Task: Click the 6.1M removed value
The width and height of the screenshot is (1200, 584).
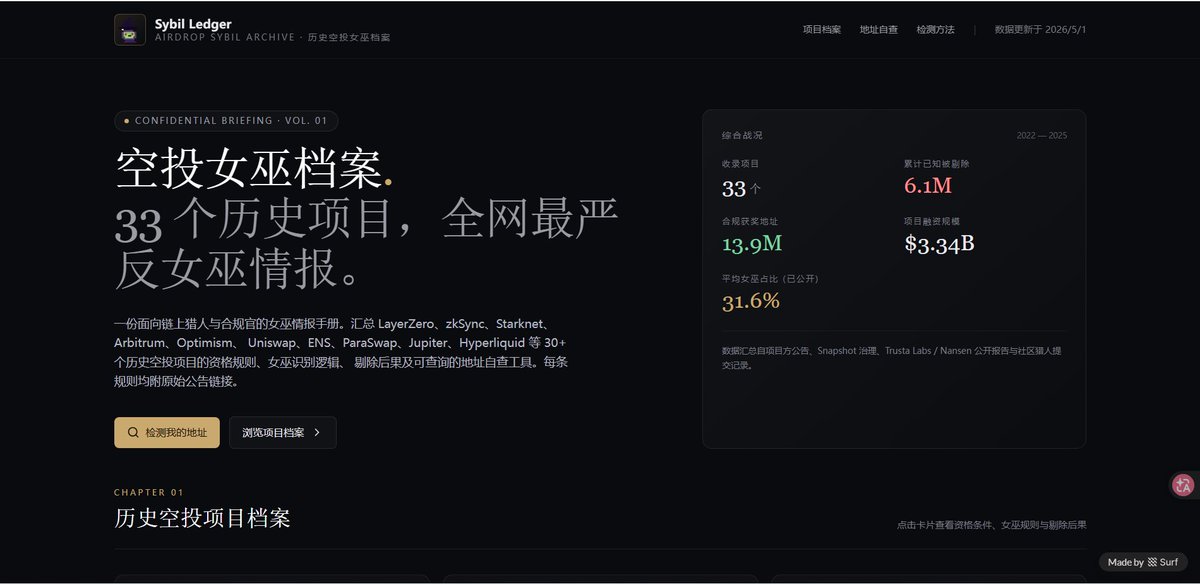Action: pos(928,186)
